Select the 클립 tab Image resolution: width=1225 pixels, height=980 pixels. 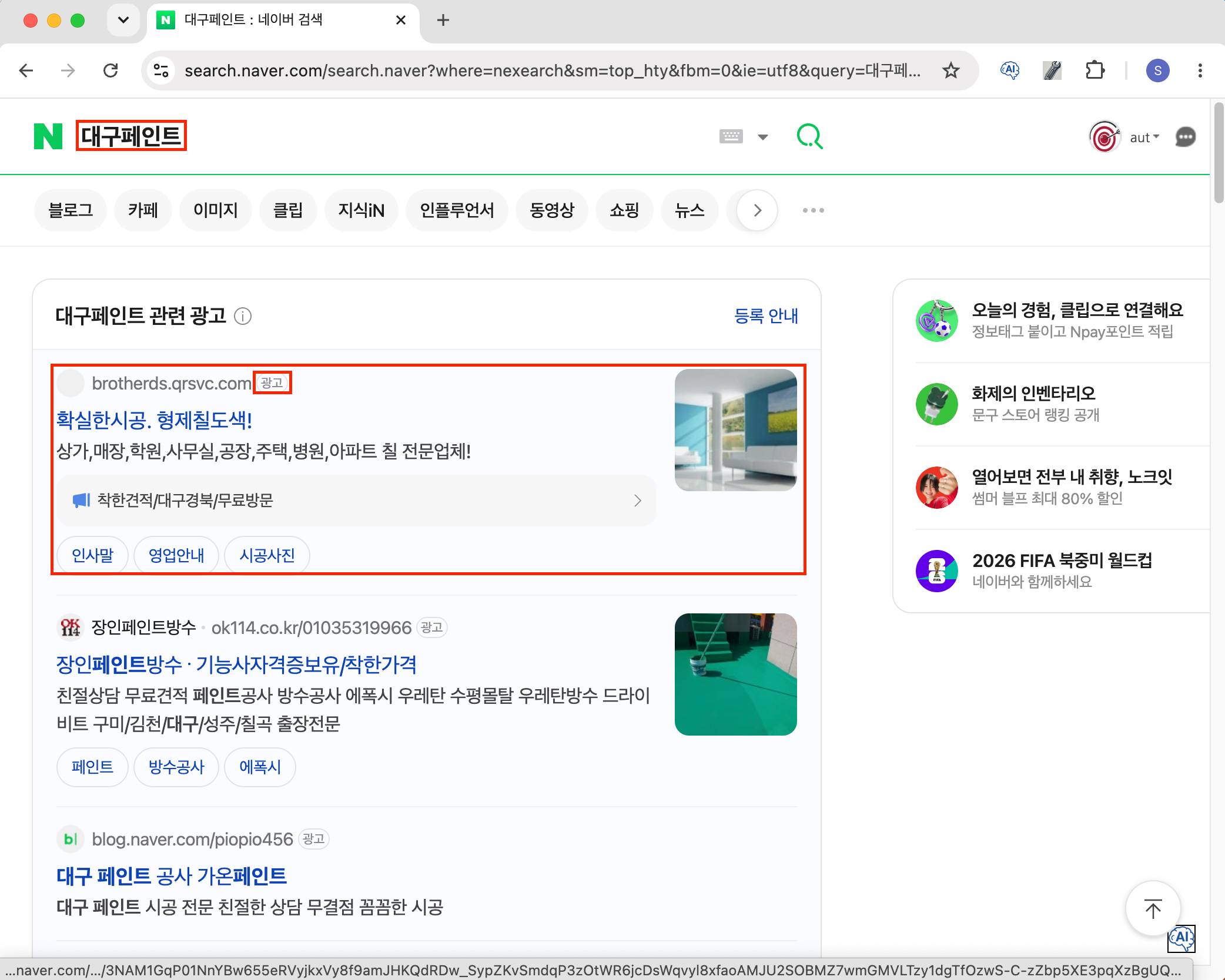pos(288,210)
